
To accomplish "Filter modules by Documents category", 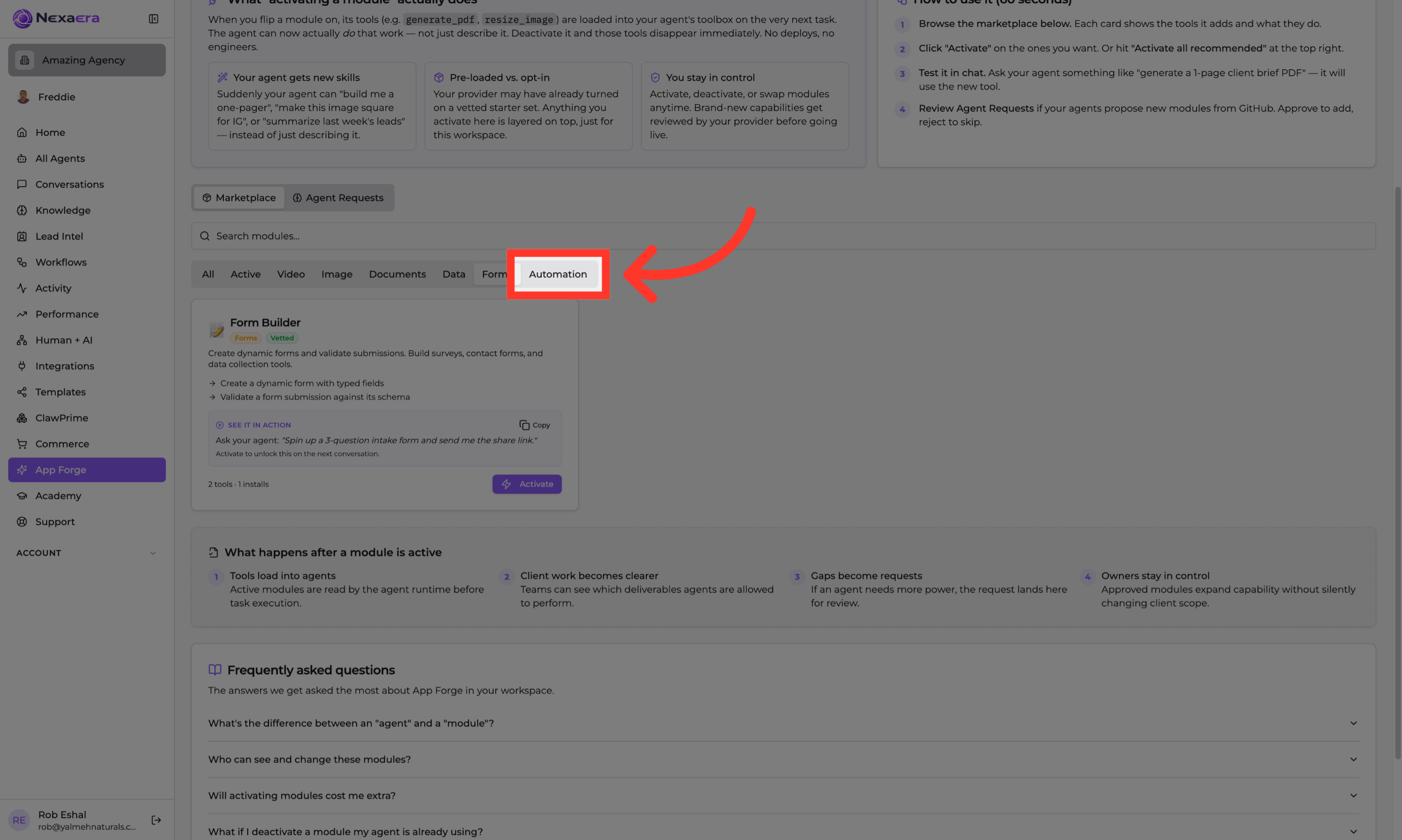I will click(397, 274).
